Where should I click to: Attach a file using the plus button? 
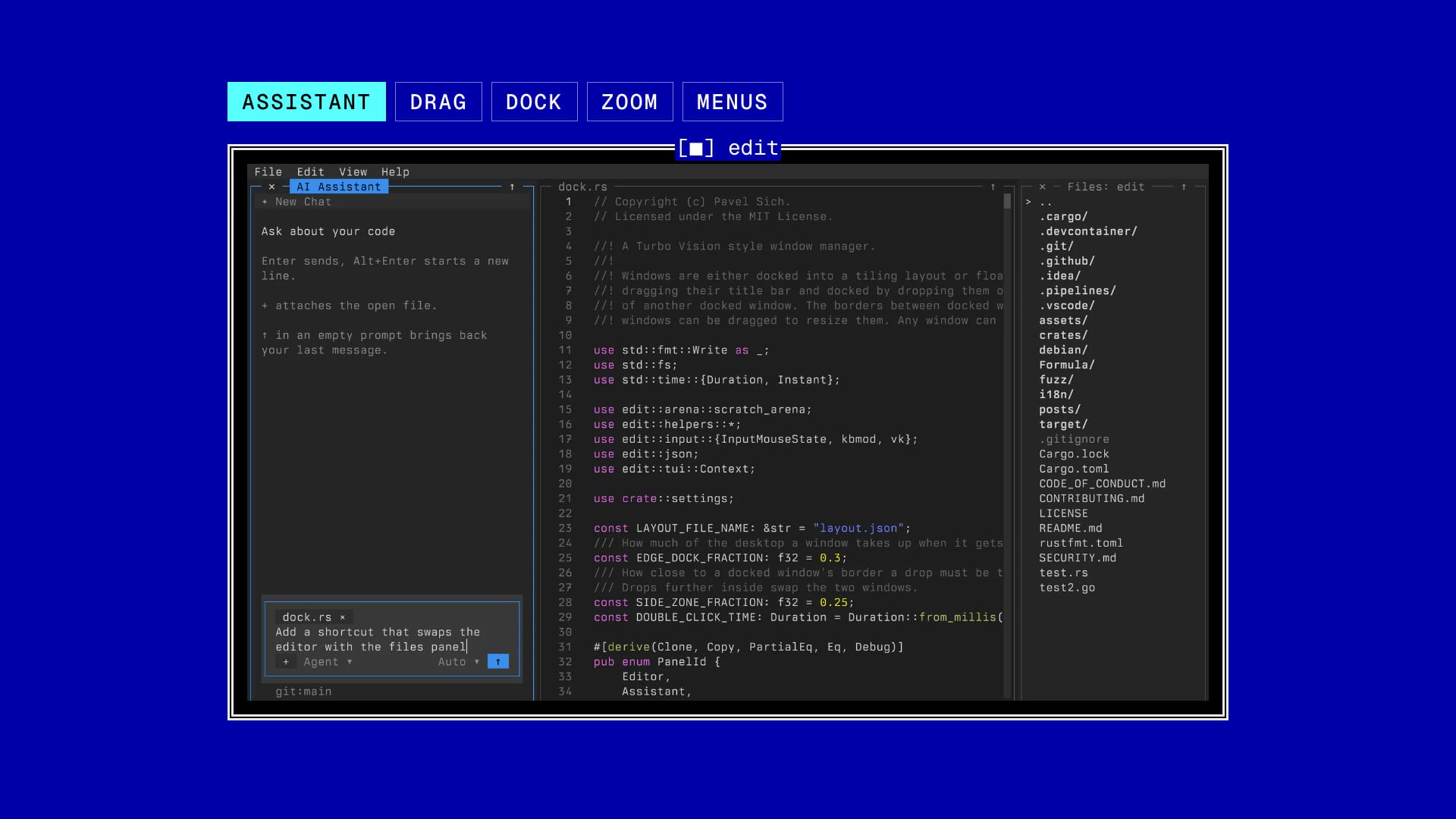pos(286,662)
